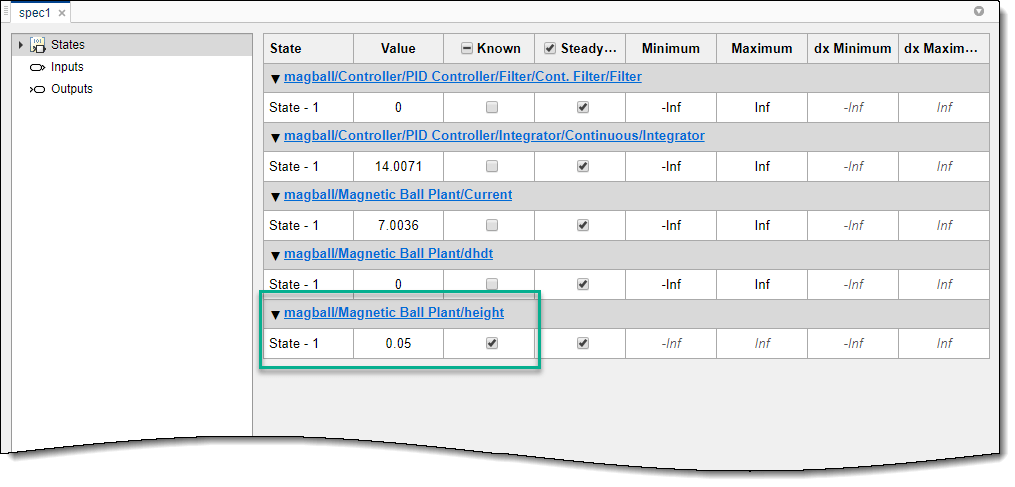Screen dimensions: 1015x487
Task: Toggle the Known header checkbox
Action: 467,48
